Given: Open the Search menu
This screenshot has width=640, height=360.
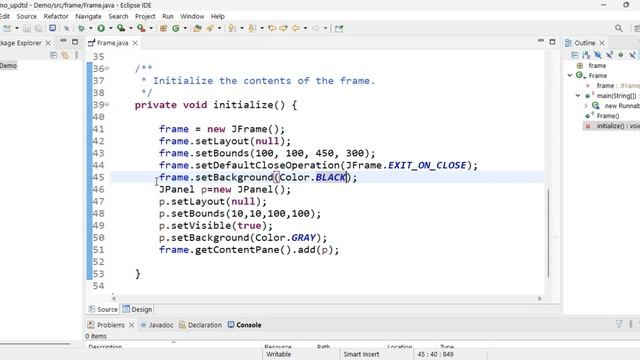Looking at the screenshot, I should click(118, 16).
